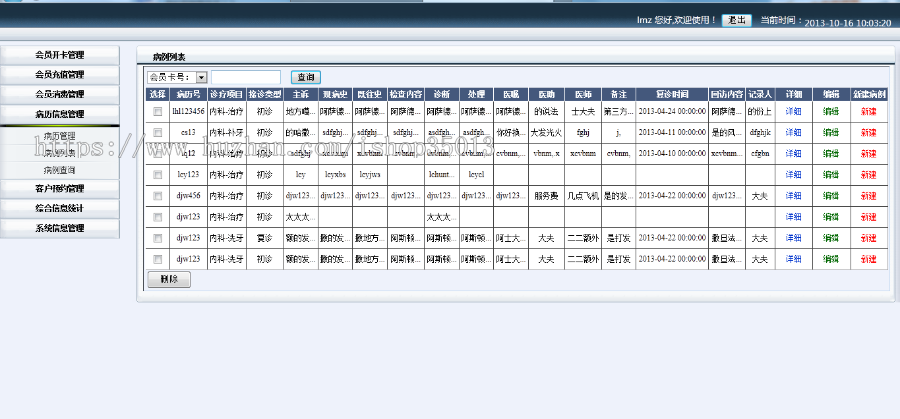Collapse the 病历信息管理 sidebar menu
The width and height of the screenshot is (900, 419).
pos(60,114)
